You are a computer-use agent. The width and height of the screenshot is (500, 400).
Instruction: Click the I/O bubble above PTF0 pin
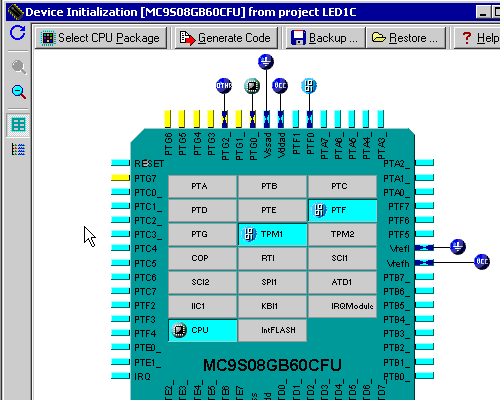pos(309,86)
